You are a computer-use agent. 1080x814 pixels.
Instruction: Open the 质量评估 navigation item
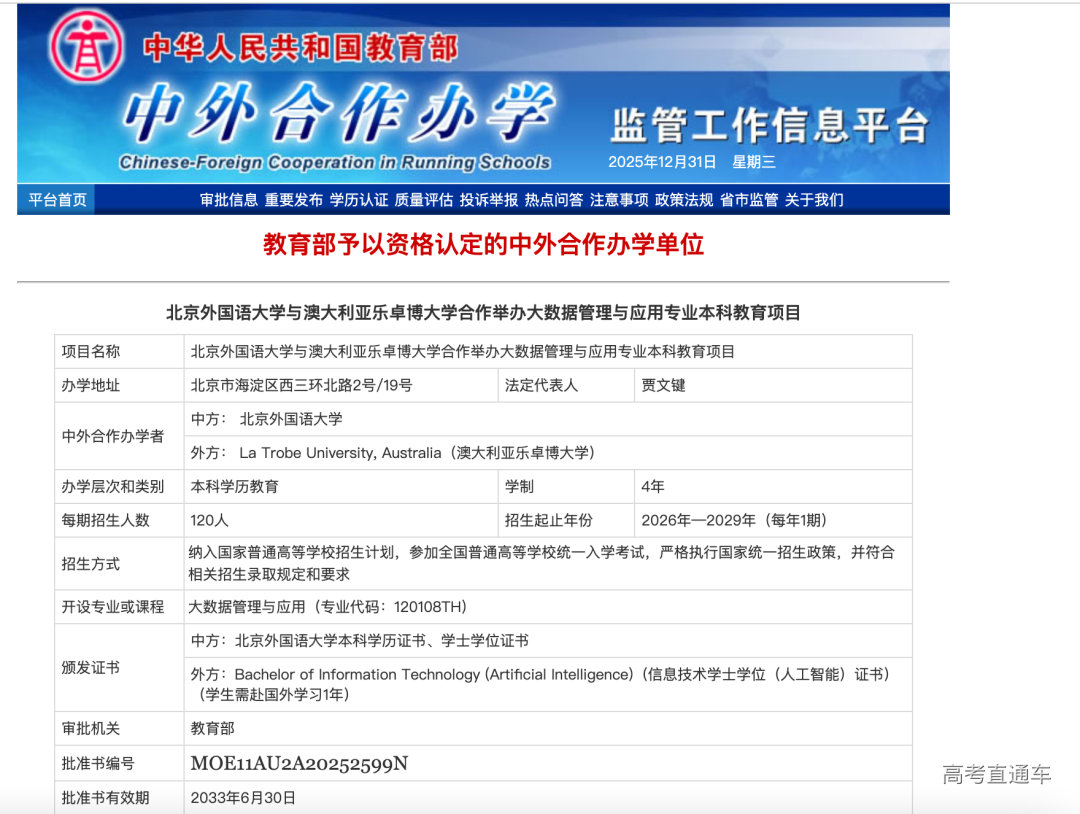coord(424,200)
